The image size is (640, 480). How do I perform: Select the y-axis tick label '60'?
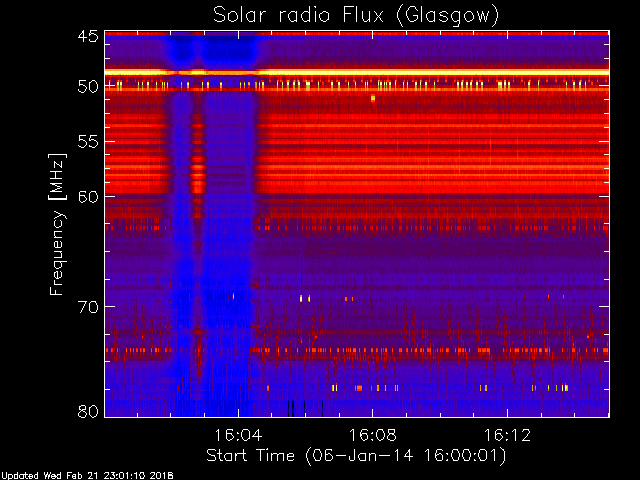tap(88, 197)
